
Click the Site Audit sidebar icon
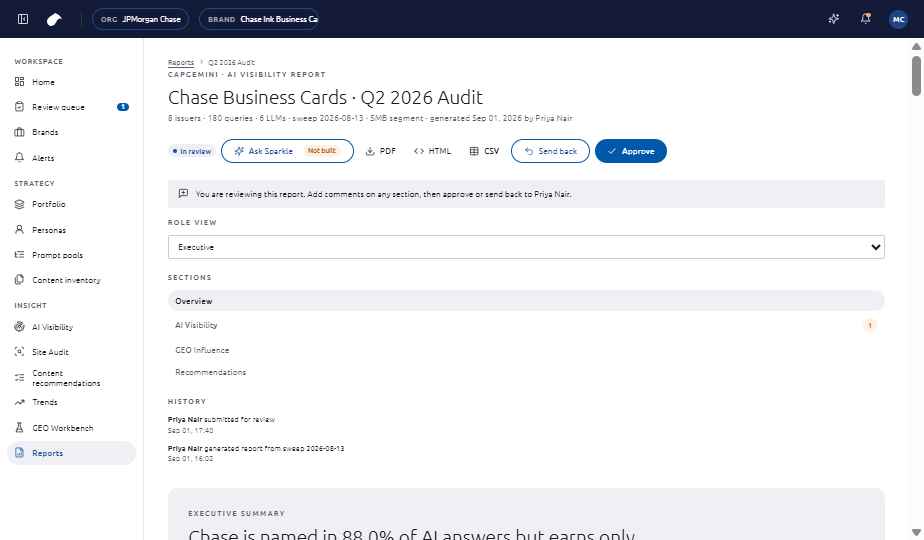pos(19,351)
